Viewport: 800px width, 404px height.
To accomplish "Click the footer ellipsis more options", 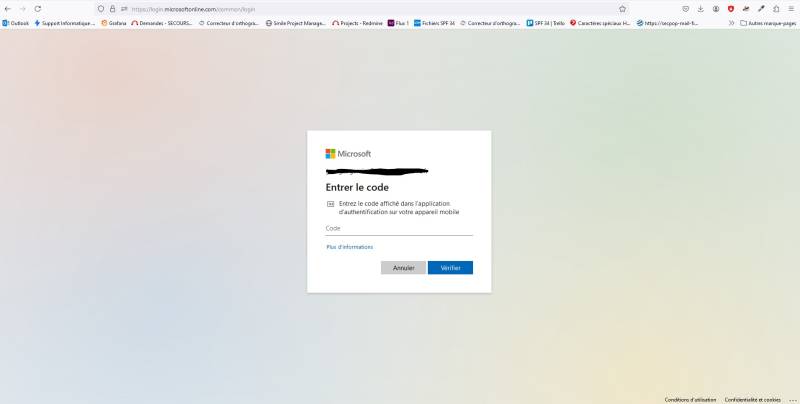I will (792, 399).
